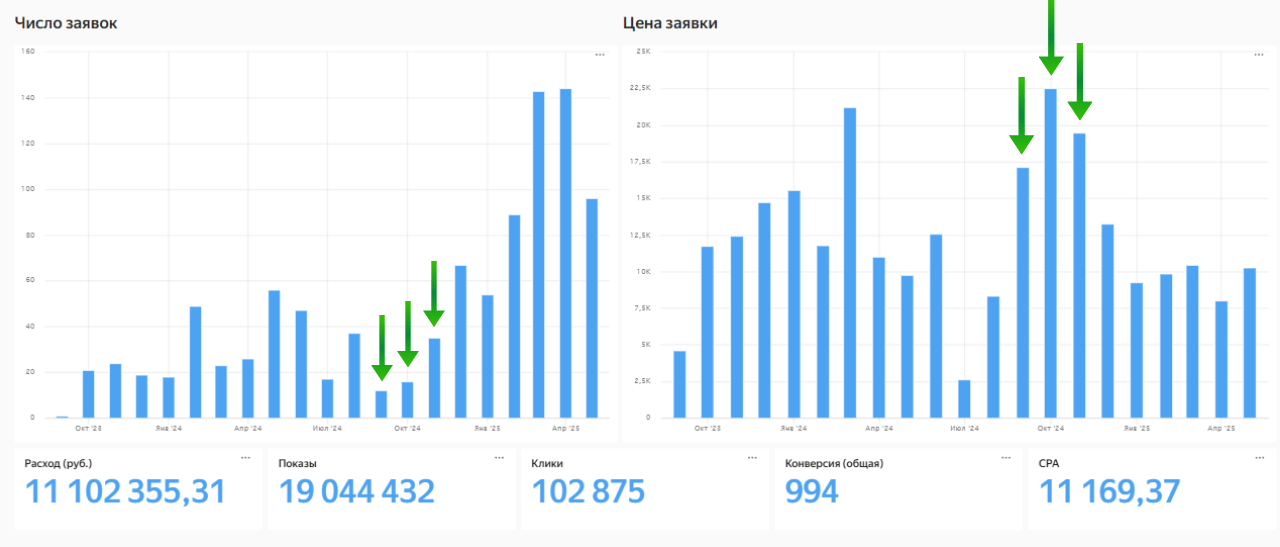Image resolution: width=1280 pixels, height=547 pixels.
Task: Click the 140 tick on Число заявок axis
Action: [28, 97]
